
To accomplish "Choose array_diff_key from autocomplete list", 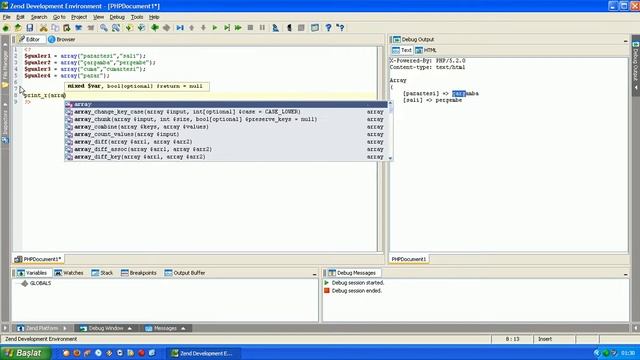I will pyautogui.click(x=226, y=157).
